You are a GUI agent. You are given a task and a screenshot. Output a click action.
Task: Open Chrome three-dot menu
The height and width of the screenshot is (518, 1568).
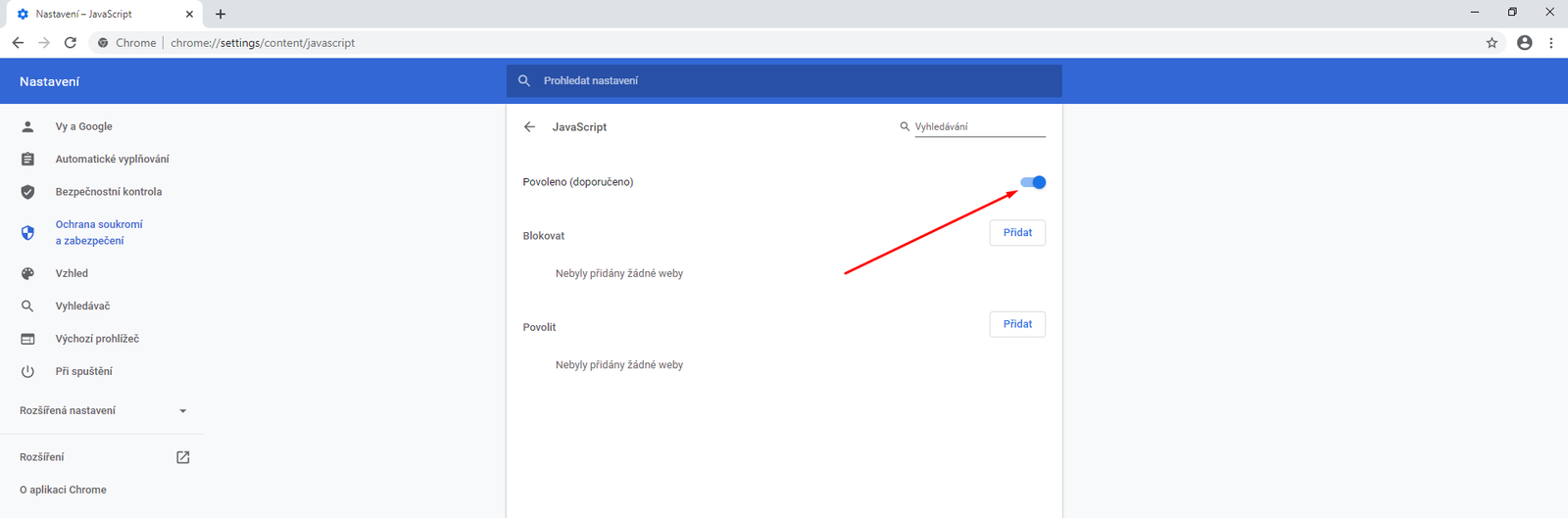tap(1550, 43)
